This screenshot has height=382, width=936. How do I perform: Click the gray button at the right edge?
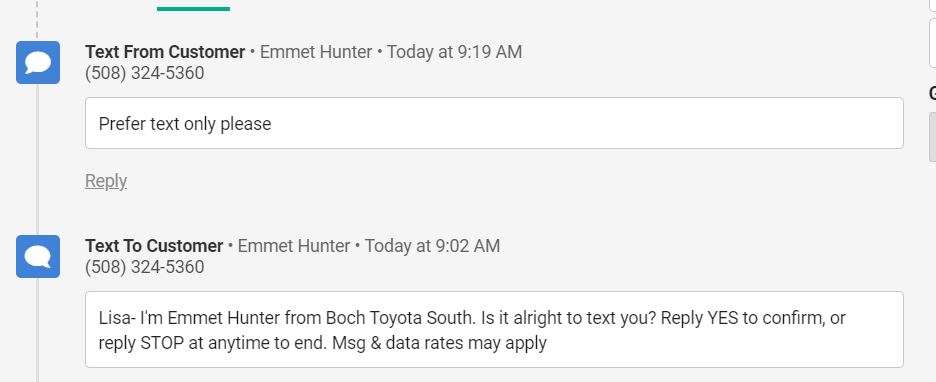point(932,137)
